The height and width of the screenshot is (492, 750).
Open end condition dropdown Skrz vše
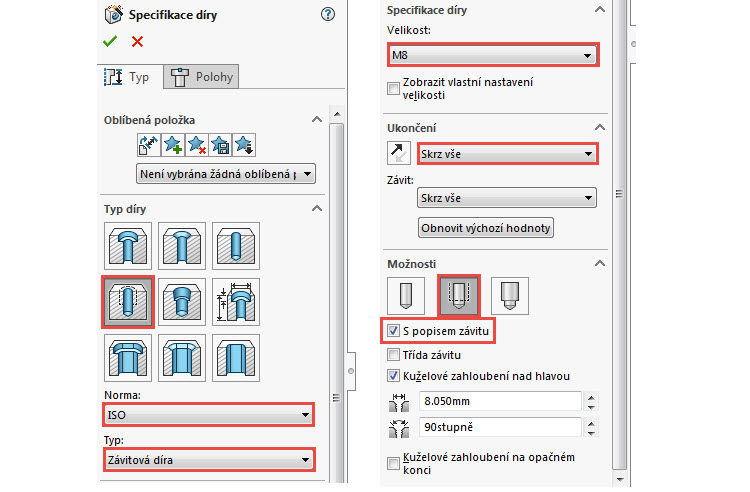click(x=507, y=154)
